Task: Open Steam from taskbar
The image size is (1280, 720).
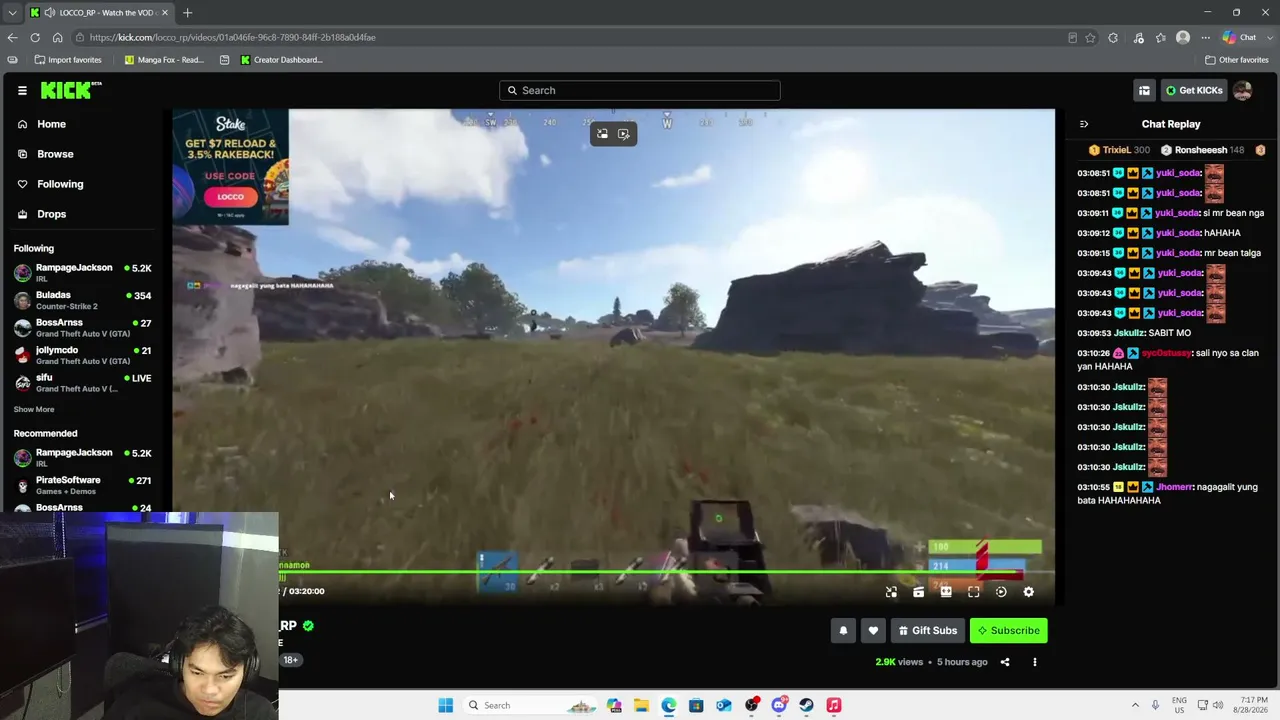Action: [x=806, y=705]
